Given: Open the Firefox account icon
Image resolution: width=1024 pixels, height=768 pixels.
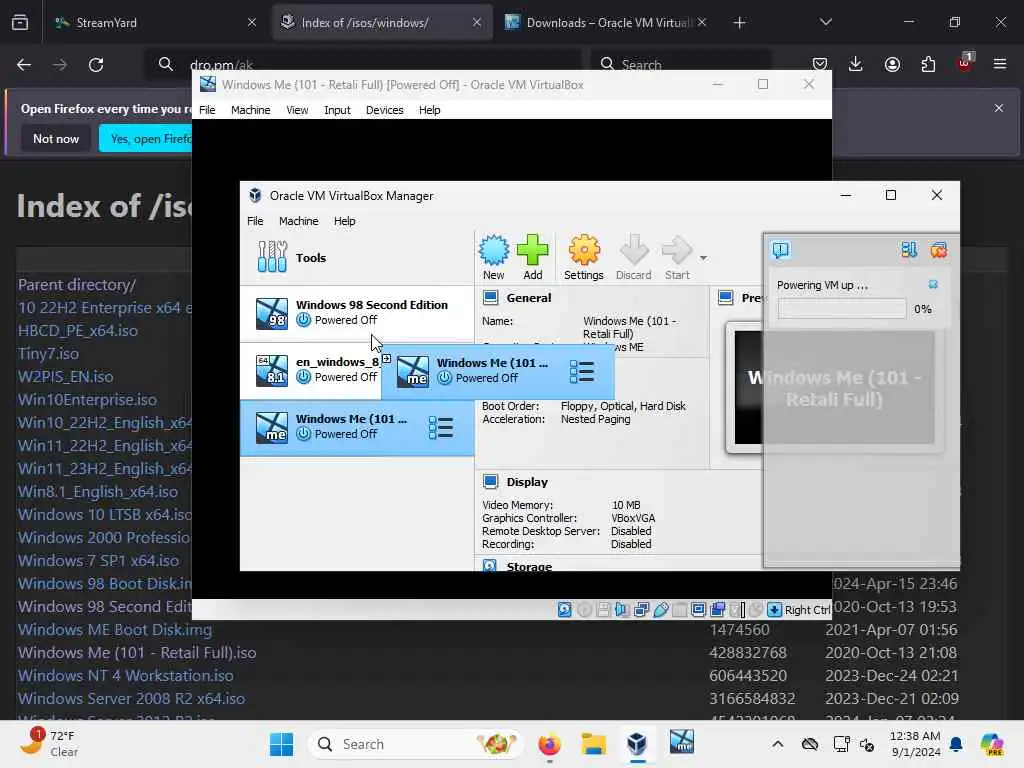Looking at the screenshot, I should point(892,64).
